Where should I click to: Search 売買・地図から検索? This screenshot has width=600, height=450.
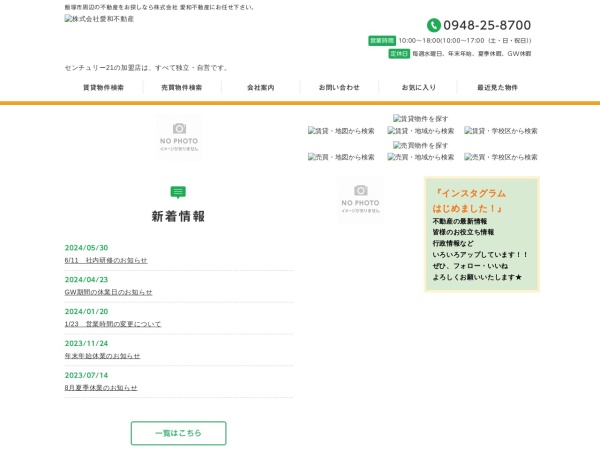(341, 157)
